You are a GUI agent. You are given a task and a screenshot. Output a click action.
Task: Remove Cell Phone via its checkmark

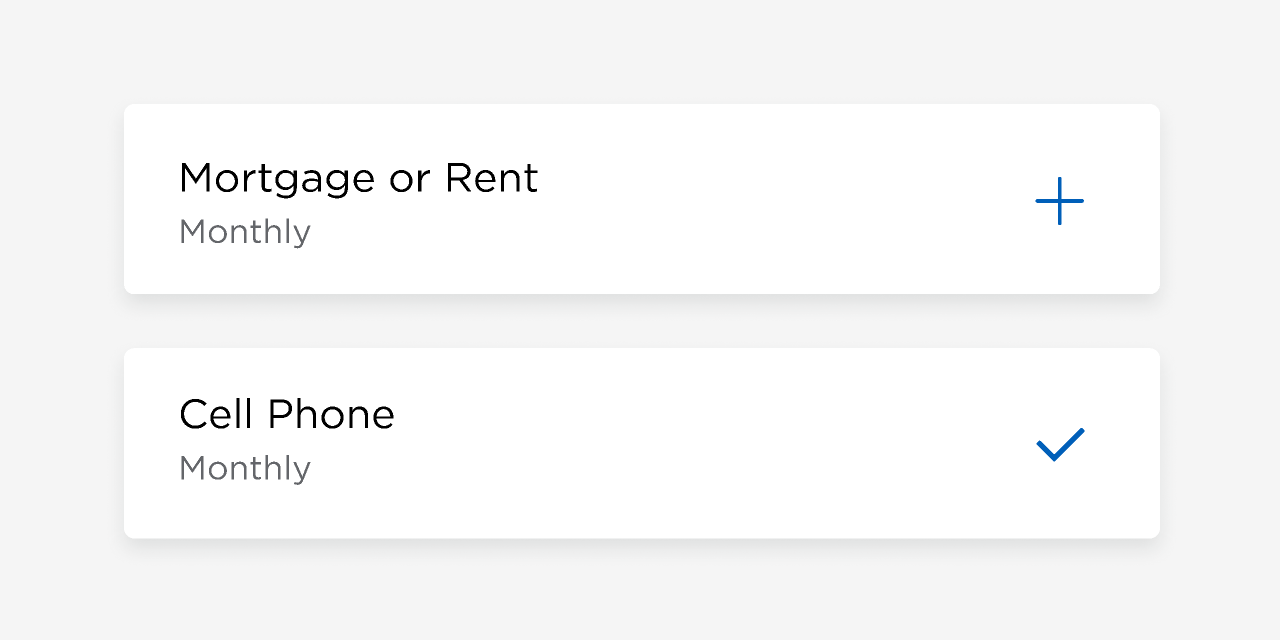point(1060,444)
